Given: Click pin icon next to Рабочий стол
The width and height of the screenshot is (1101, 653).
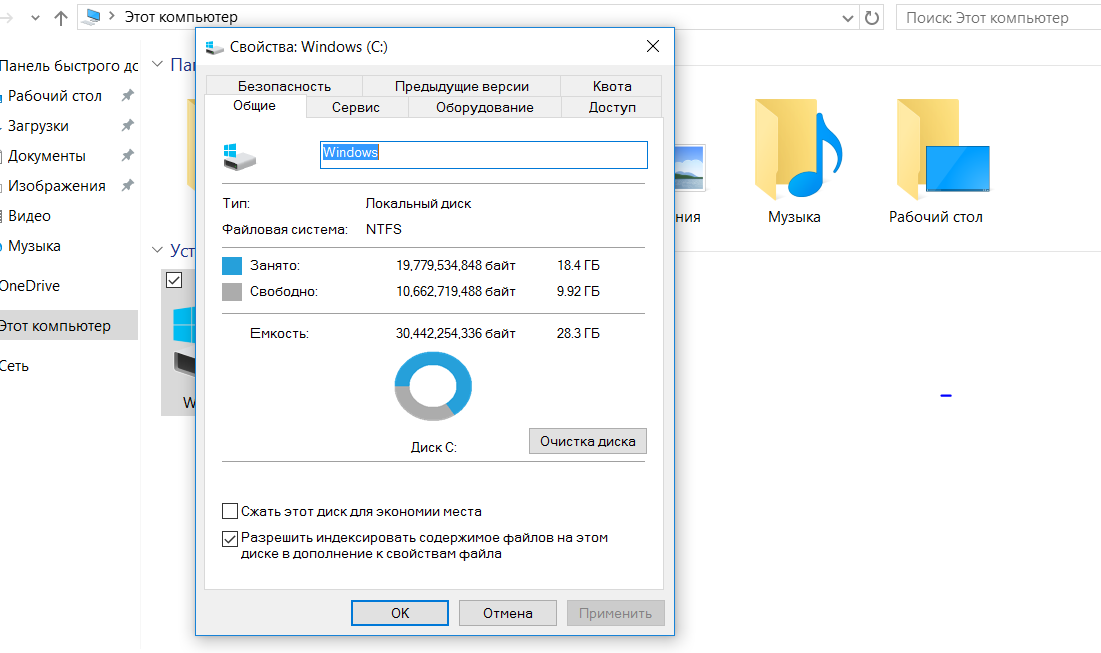Looking at the screenshot, I should (x=127, y=95).
